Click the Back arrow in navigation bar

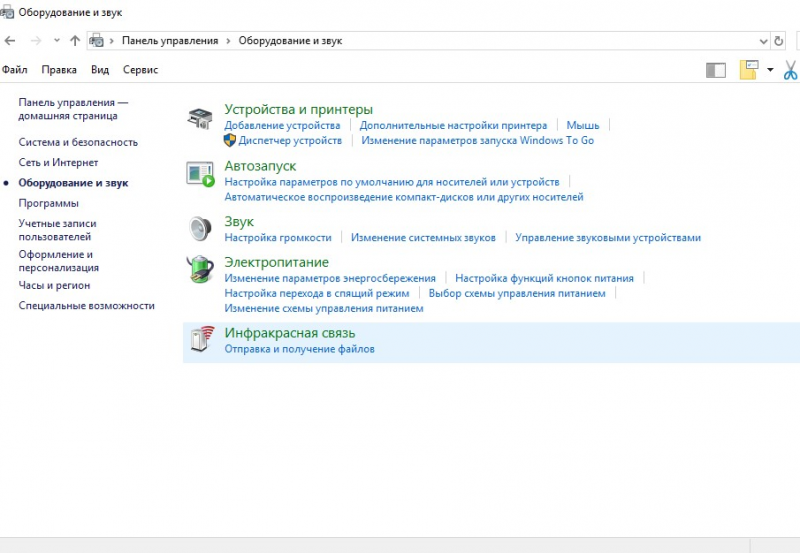10,41
